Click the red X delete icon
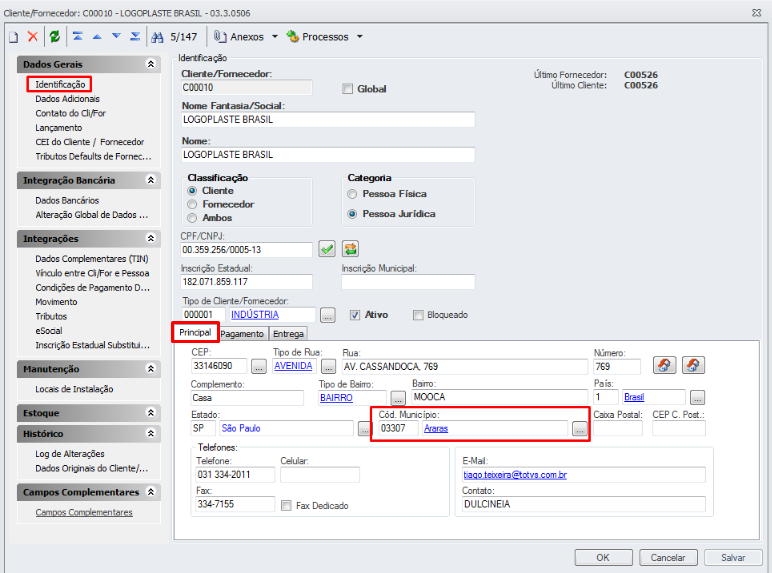 (x=32, y=36)
